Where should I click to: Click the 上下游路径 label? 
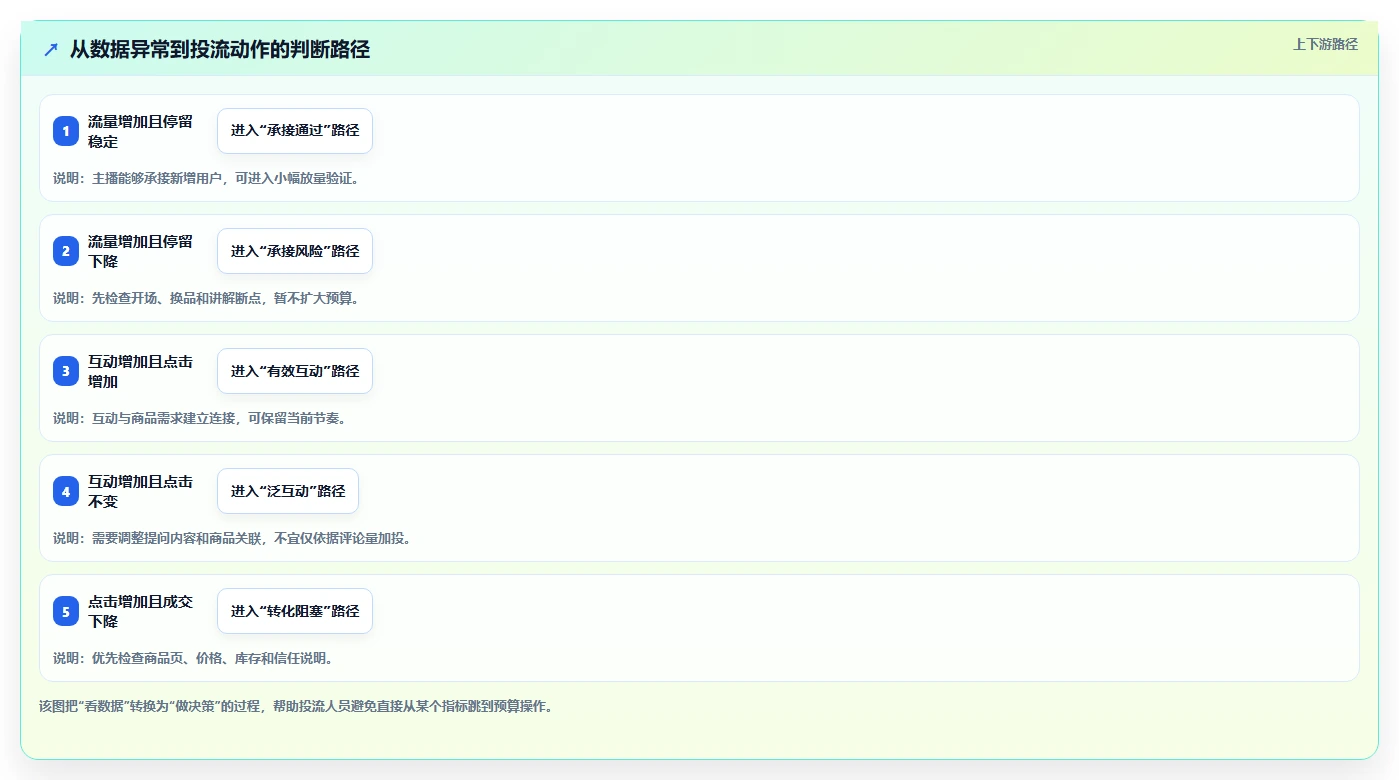[x=1325, y=44]
